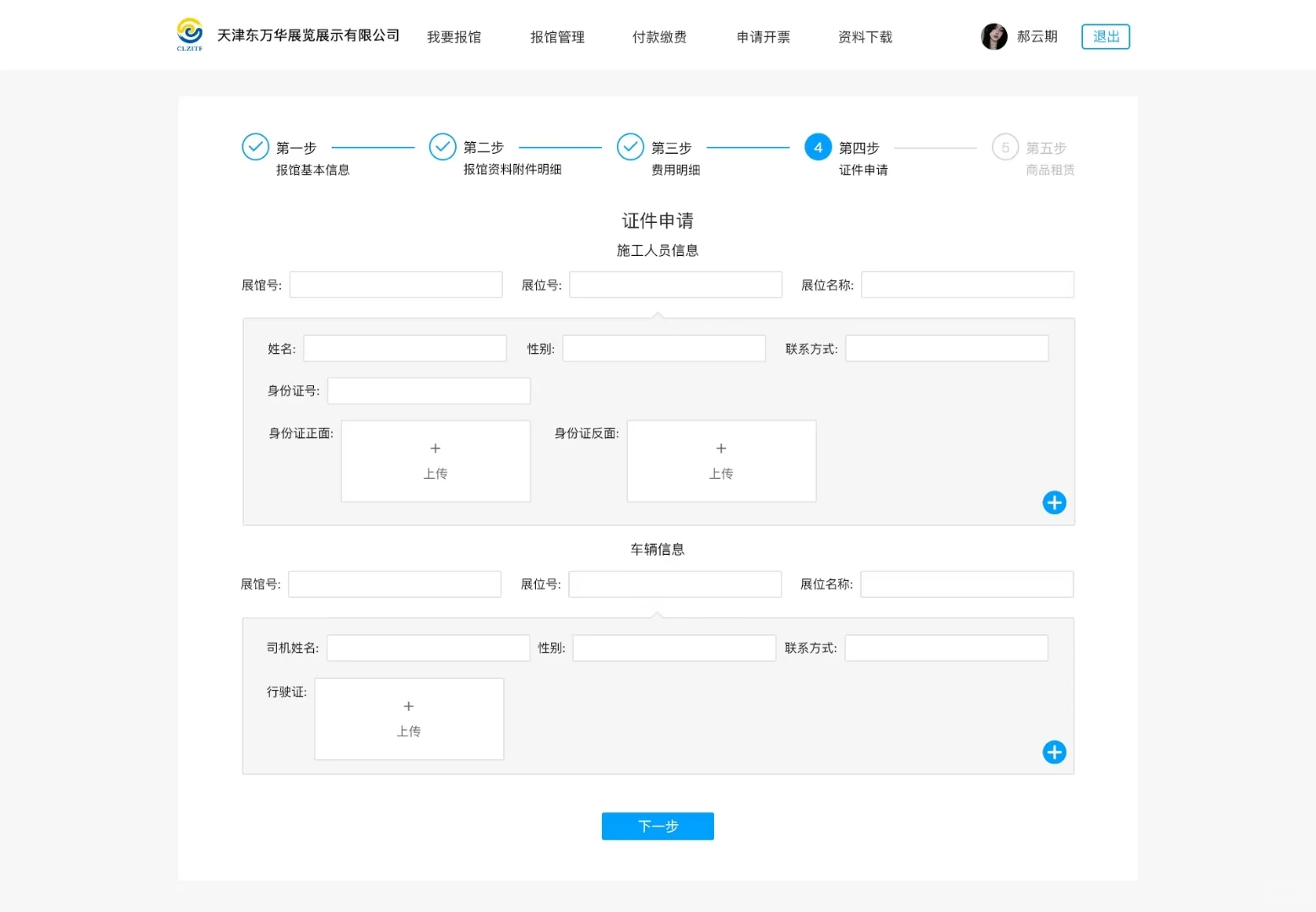1316x912 pixels.
Task: Open the 报馆管理 menu
Action: pos(556,37)
